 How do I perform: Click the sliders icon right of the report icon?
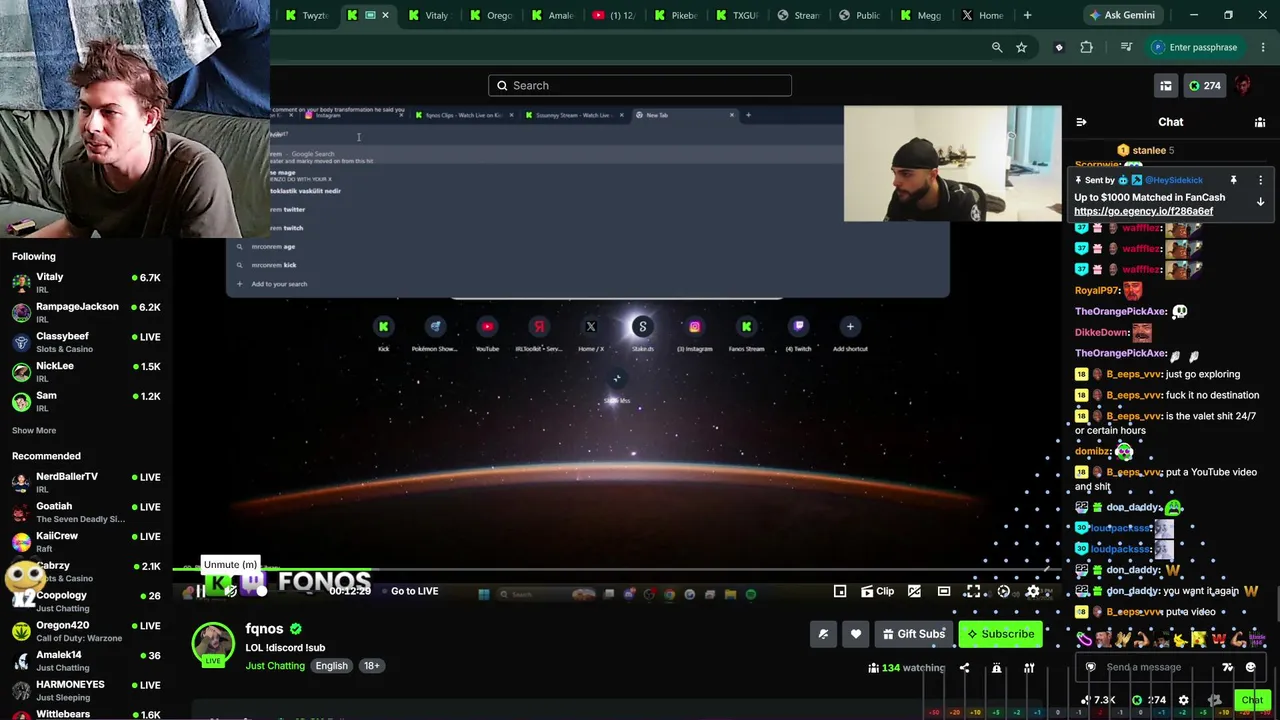(1028, 667)
